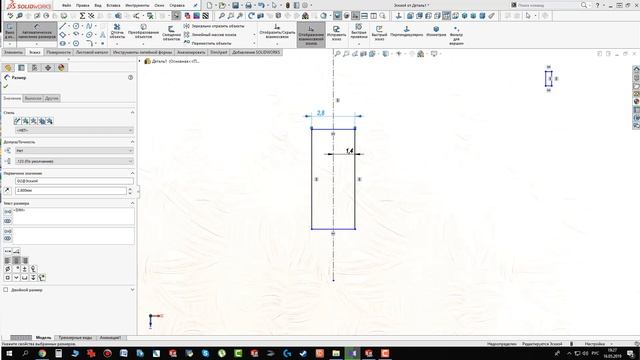Click the Sigma equations icon in toolbar
This screenshot has width=640, height=360.
click(82, 16)
